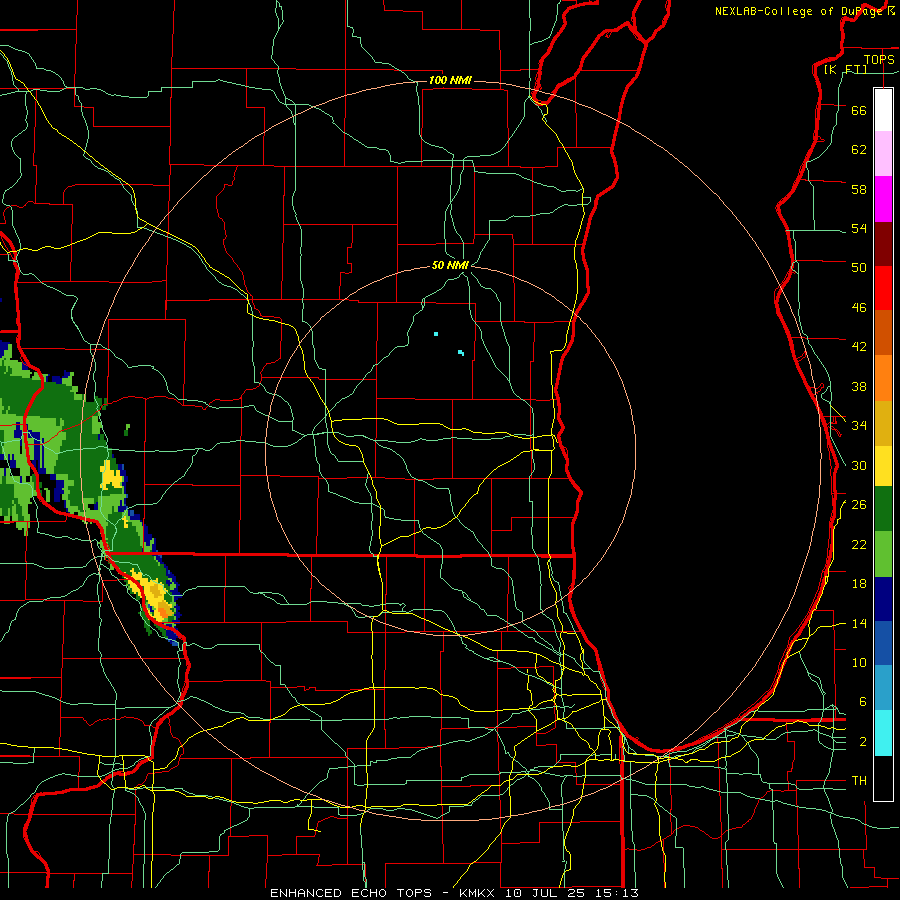This screenshot has width=900, height=900.
Task: Click the "[K FT]" units label
Action: pos(845,69)
